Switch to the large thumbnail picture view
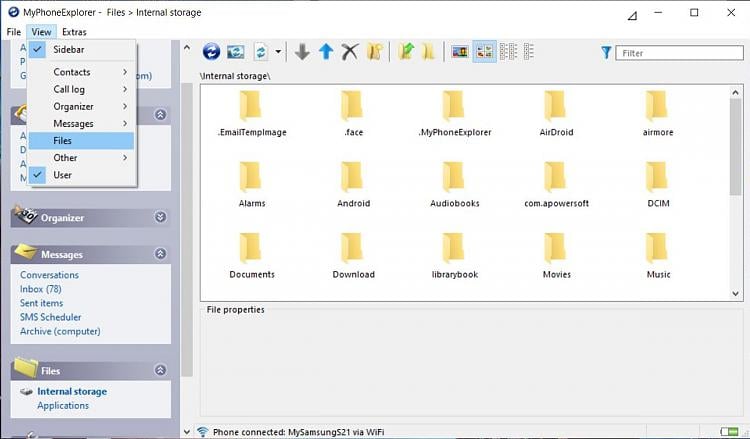750x439 pixels. (x=460, y=52)
